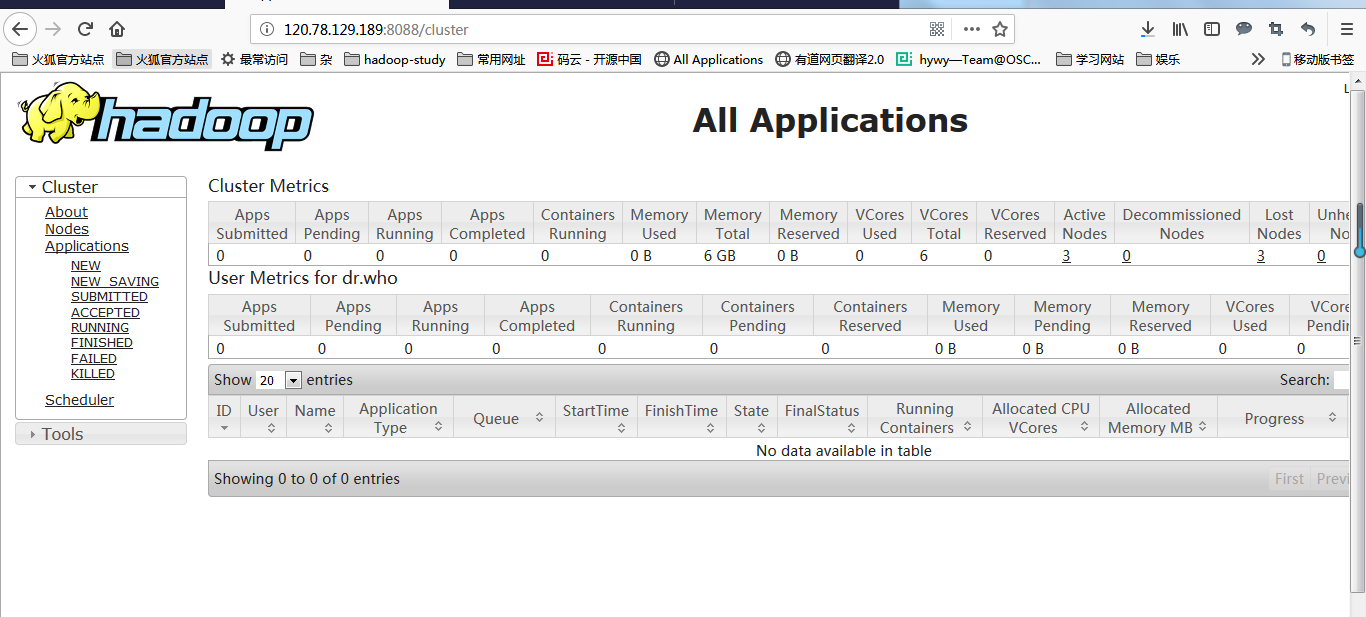Sort table by the State column
Image resolution: width=1366 pixels, height=617 pixels.
tap(751, 418)
